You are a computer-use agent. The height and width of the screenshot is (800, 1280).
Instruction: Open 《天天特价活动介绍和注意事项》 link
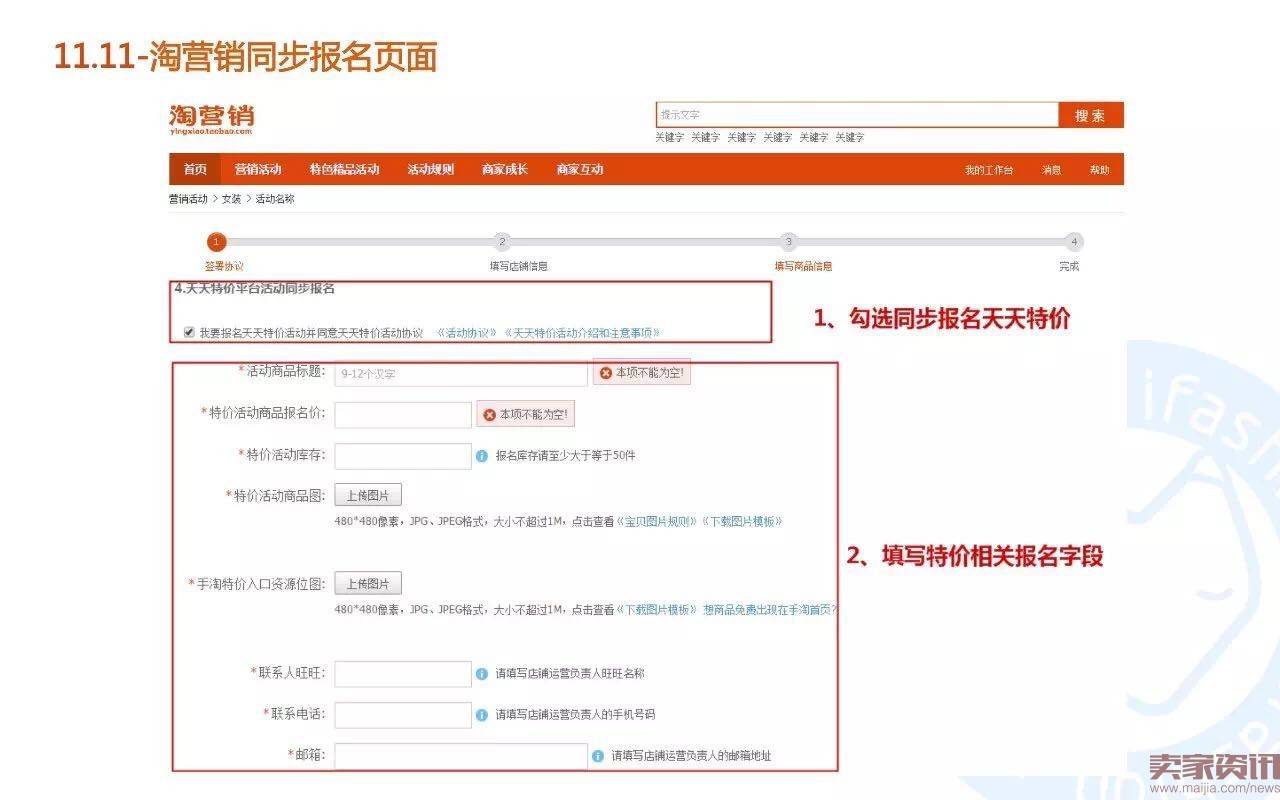[582, 333]
